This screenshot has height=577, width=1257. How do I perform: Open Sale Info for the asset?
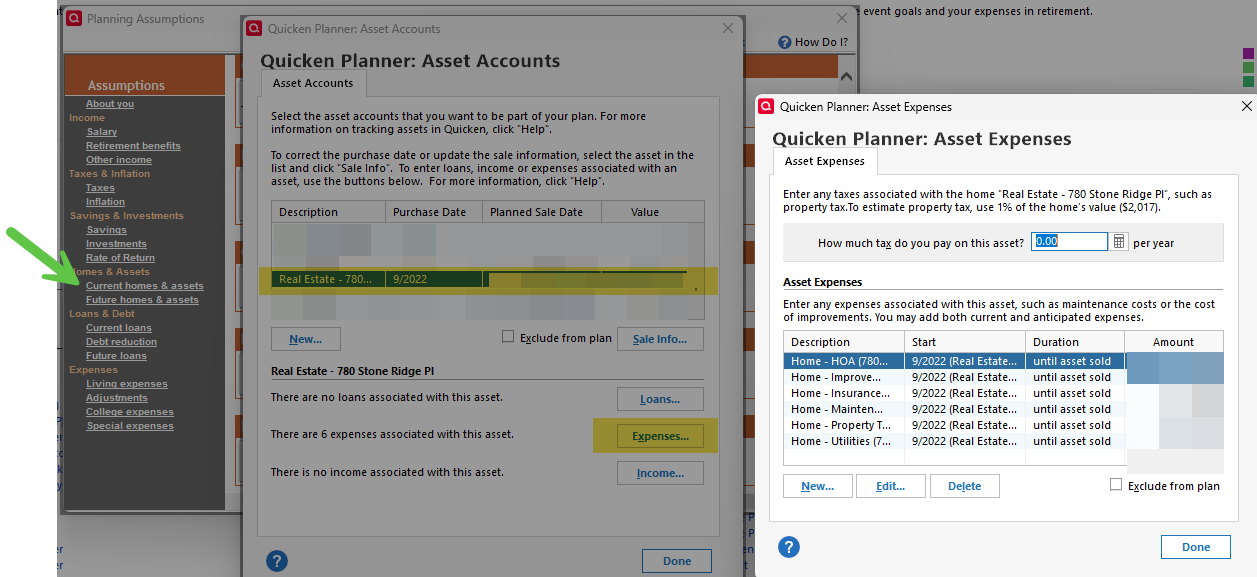660,339
